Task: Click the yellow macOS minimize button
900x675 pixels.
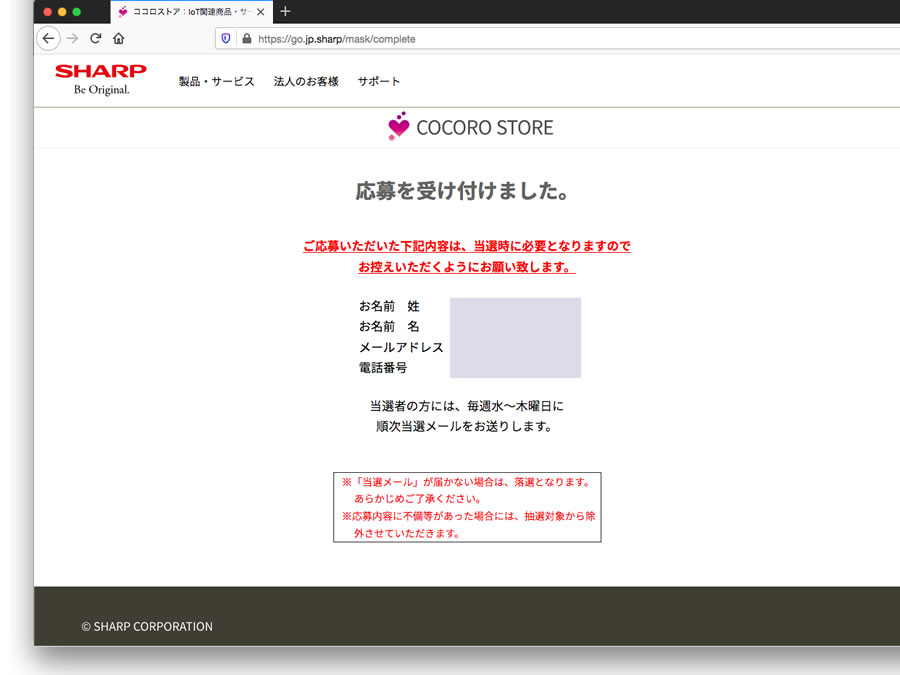Action: (62, 11)
